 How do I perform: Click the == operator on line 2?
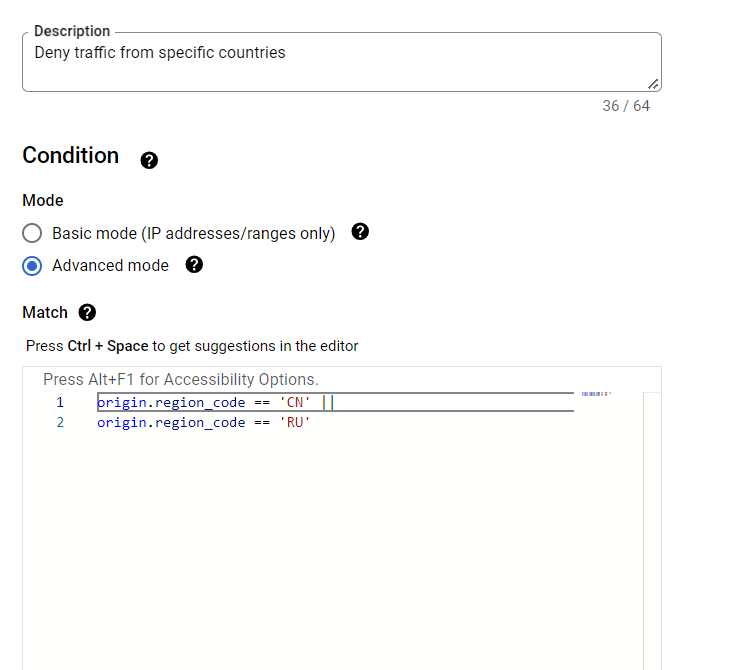point(262,423)
